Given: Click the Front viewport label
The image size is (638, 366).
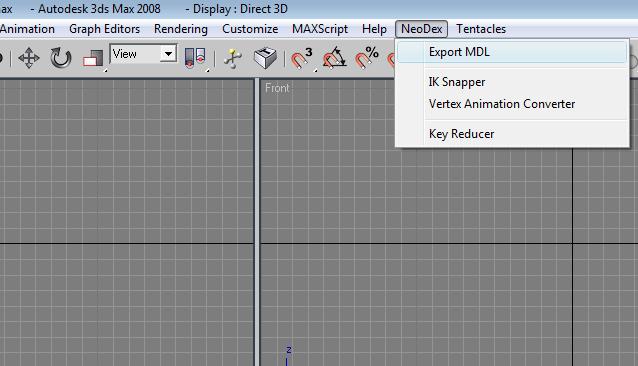Looking at the screenshot, I should (x=277, y=88).
